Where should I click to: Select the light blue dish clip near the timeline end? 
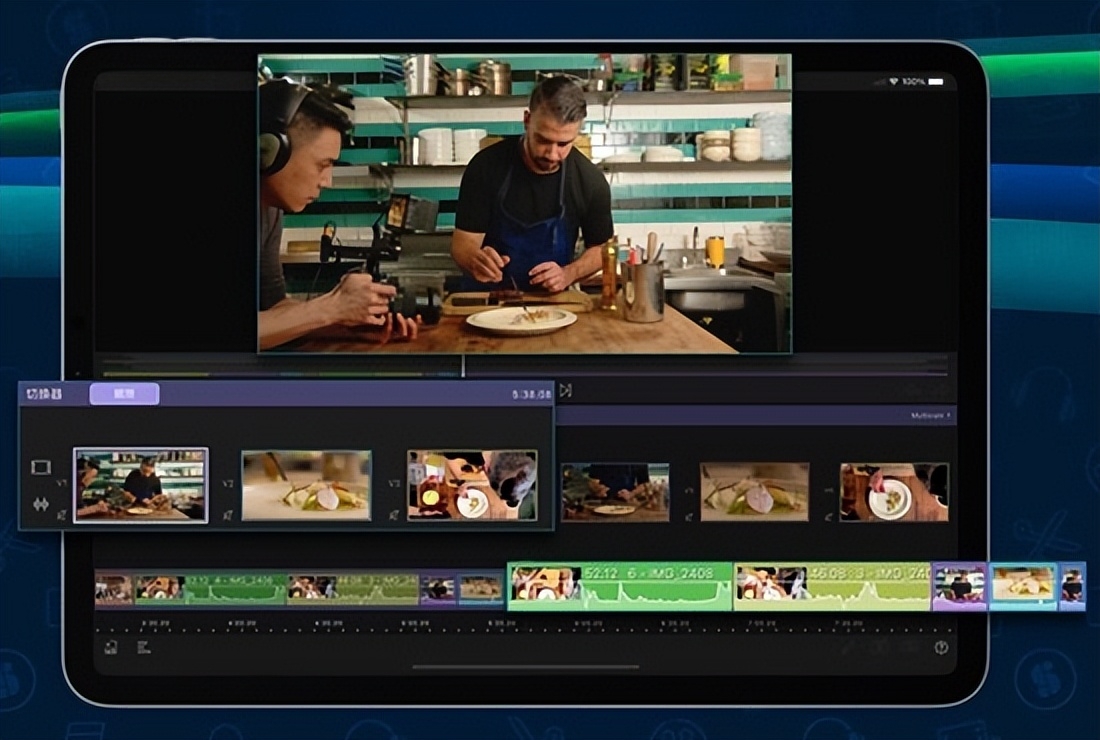point(1023,586)
